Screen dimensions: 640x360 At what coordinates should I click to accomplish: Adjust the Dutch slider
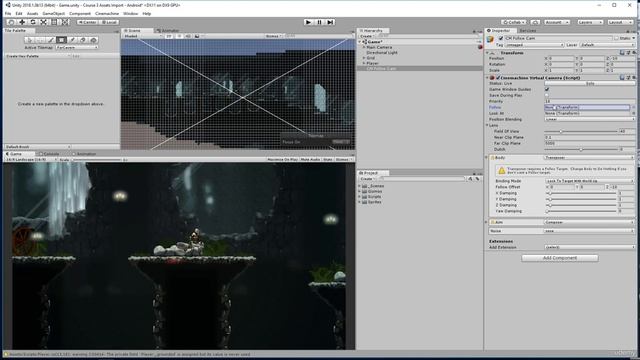pyautogui.click(x=581, y=149)
